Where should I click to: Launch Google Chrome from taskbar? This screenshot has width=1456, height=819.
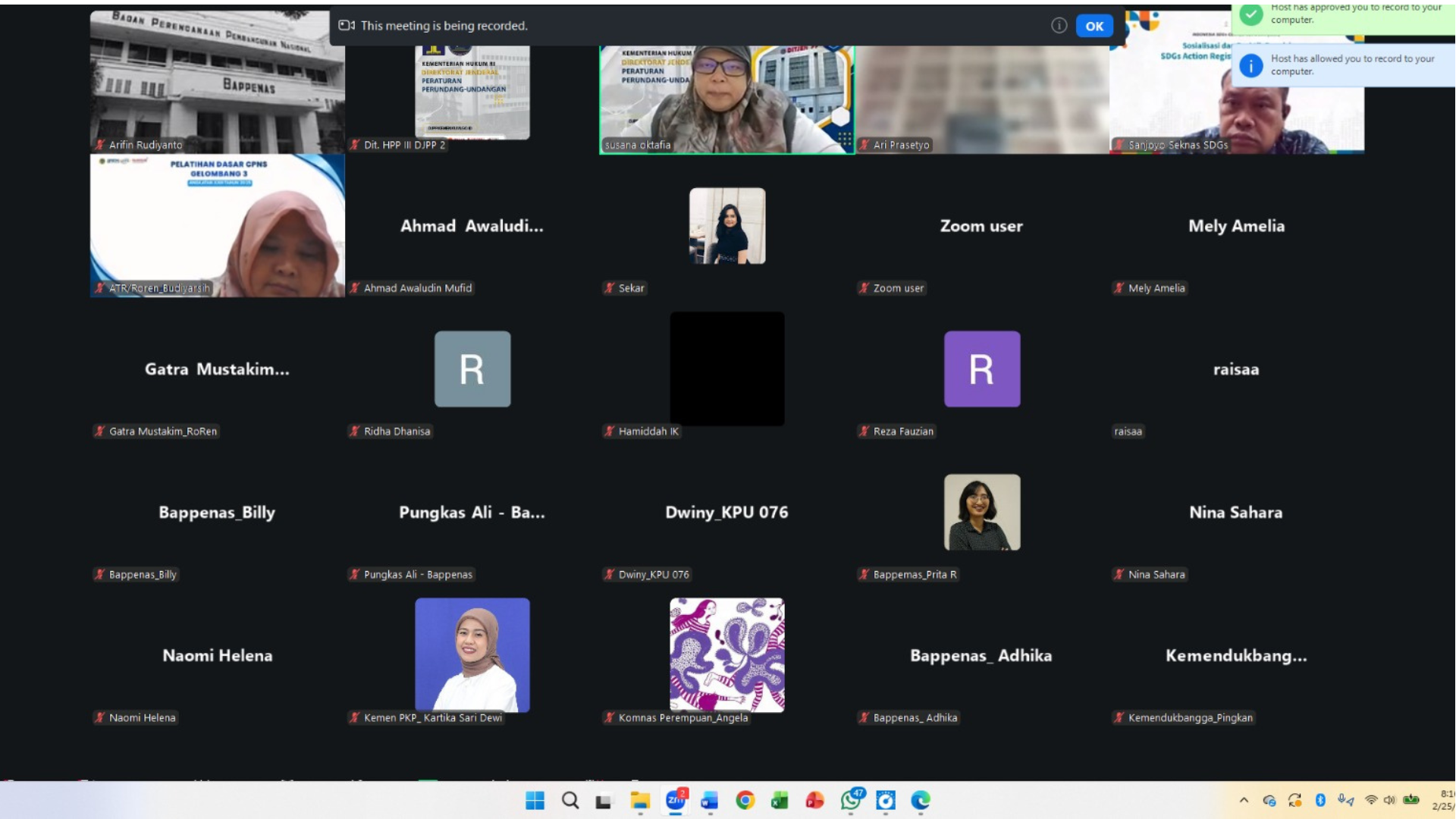point(745,800)
